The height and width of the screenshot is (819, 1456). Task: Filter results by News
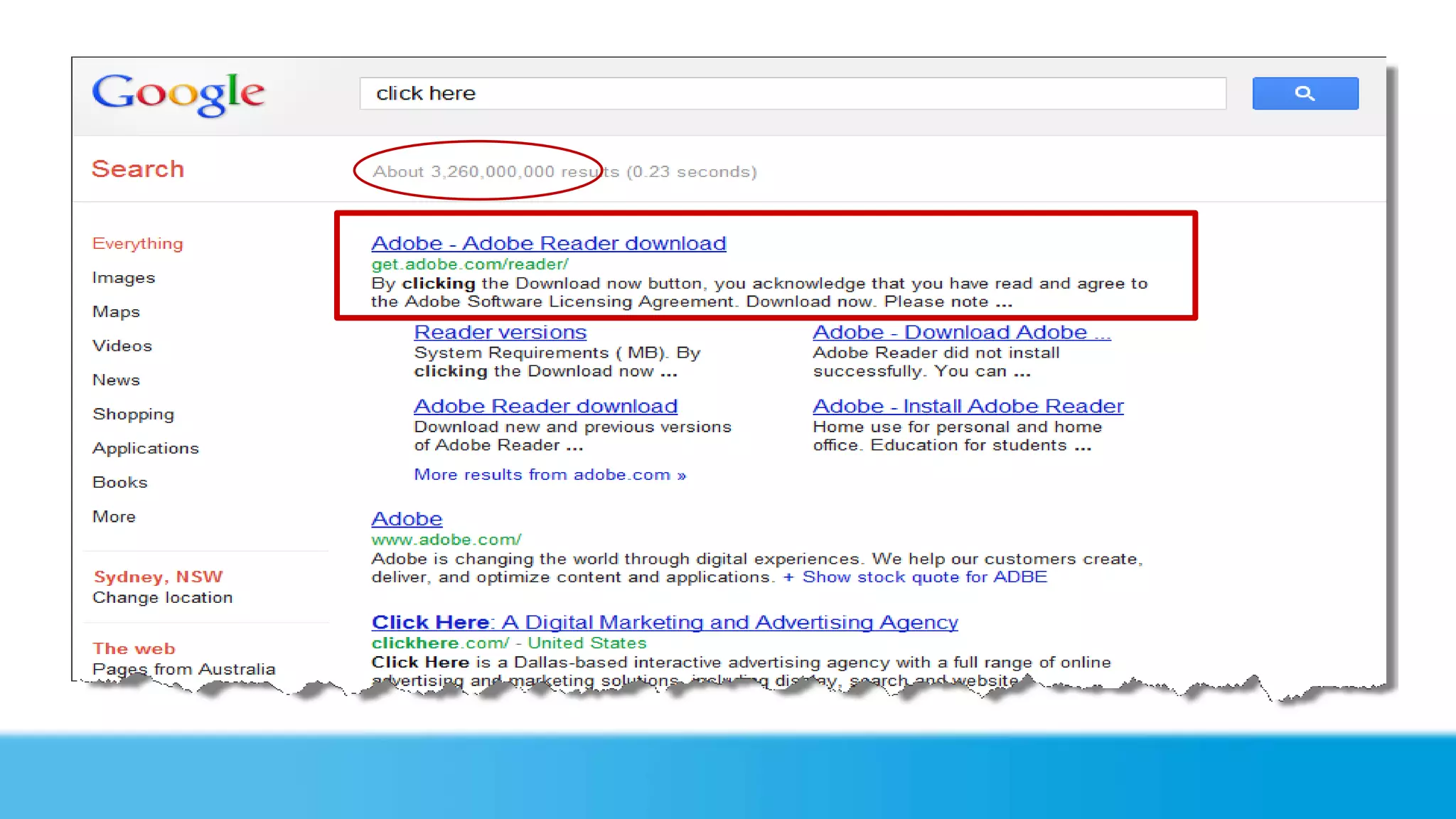(116, 380)
